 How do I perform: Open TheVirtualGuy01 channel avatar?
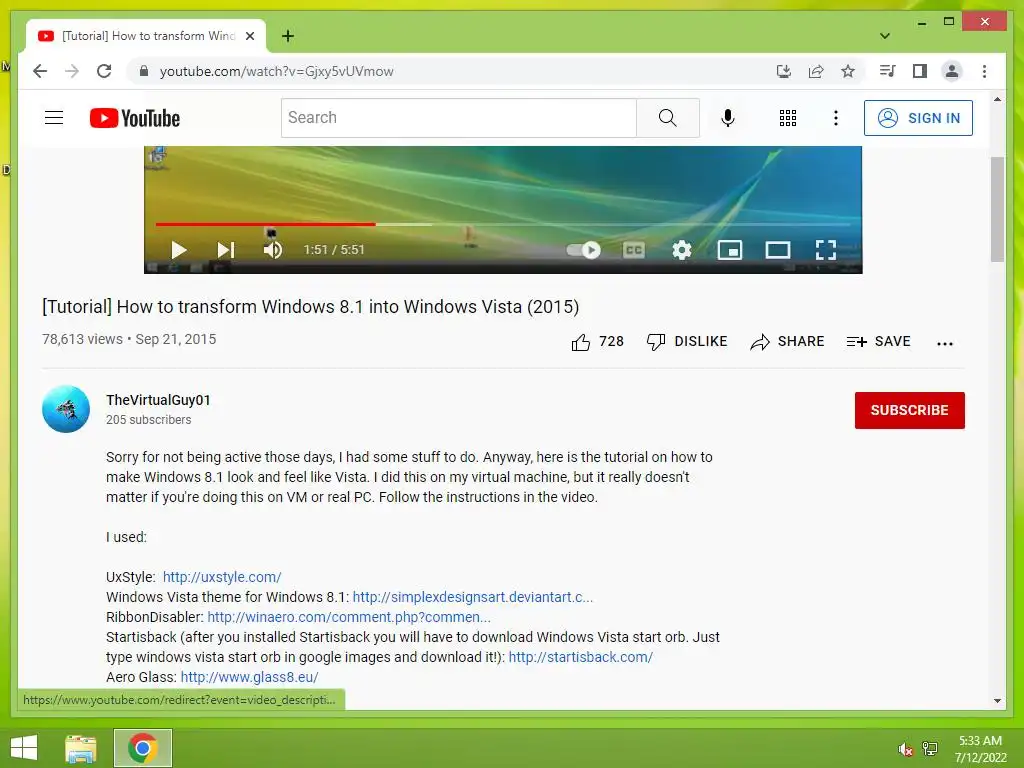pyautogui.click(x=66, y=409)
